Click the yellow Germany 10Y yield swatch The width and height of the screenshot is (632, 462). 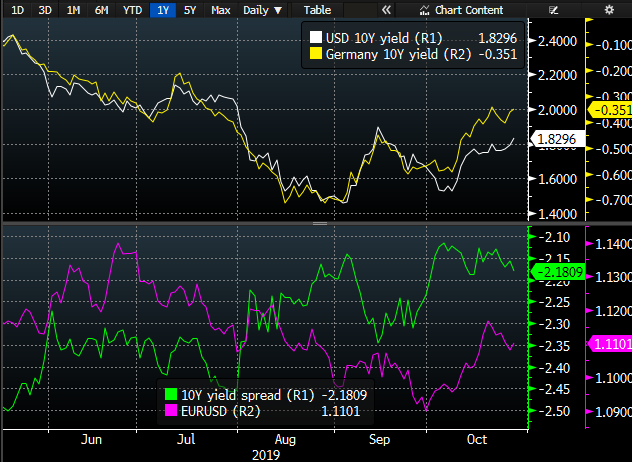pyautogui.click(x=316, y=54)
